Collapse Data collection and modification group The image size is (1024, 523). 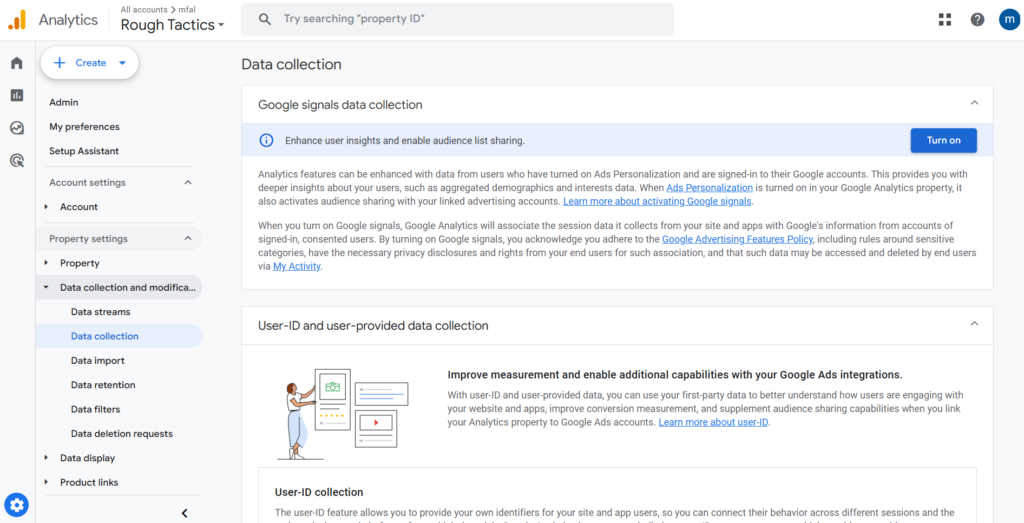pyautogui.click(x=46, y=287)
